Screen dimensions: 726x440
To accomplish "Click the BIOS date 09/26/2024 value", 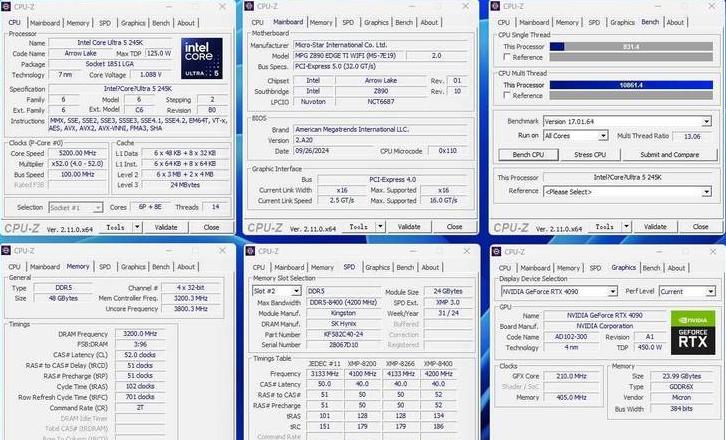I will (x=333, y=151).
